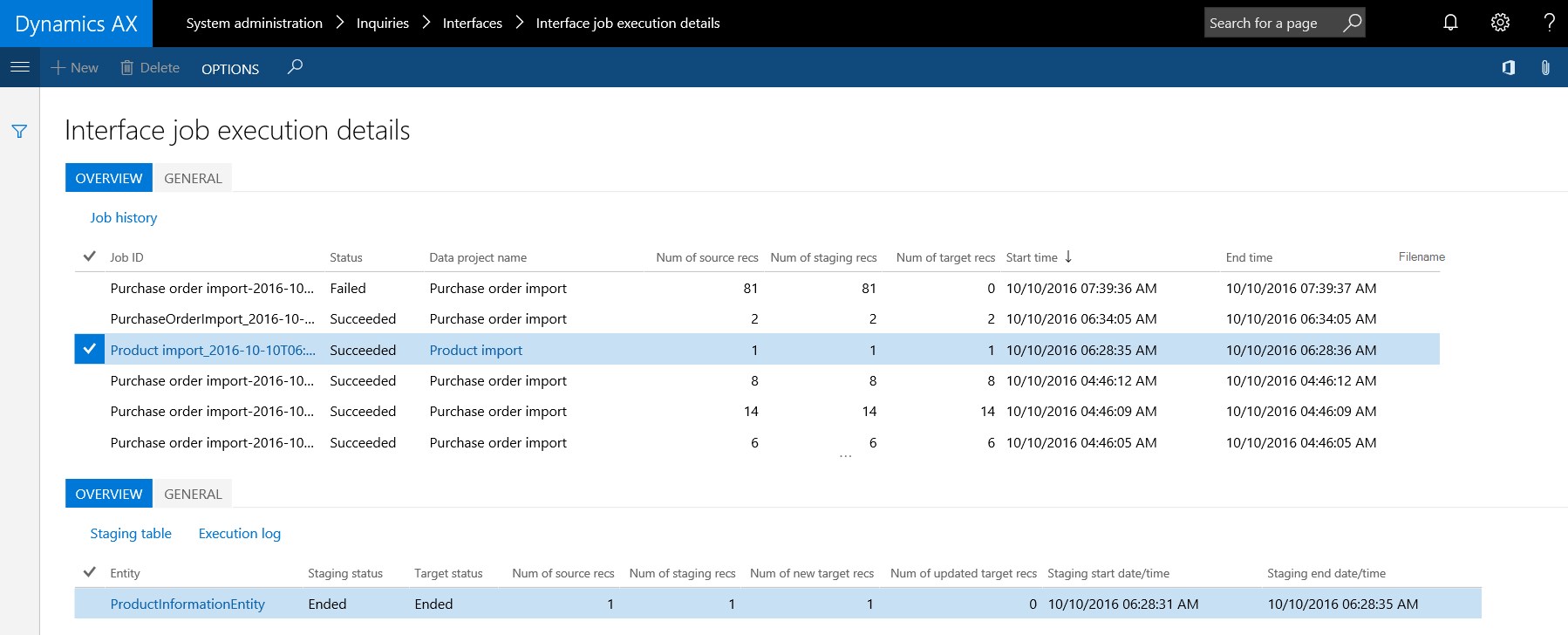
Task: Click the Job history link
Action: pos(124,217)
